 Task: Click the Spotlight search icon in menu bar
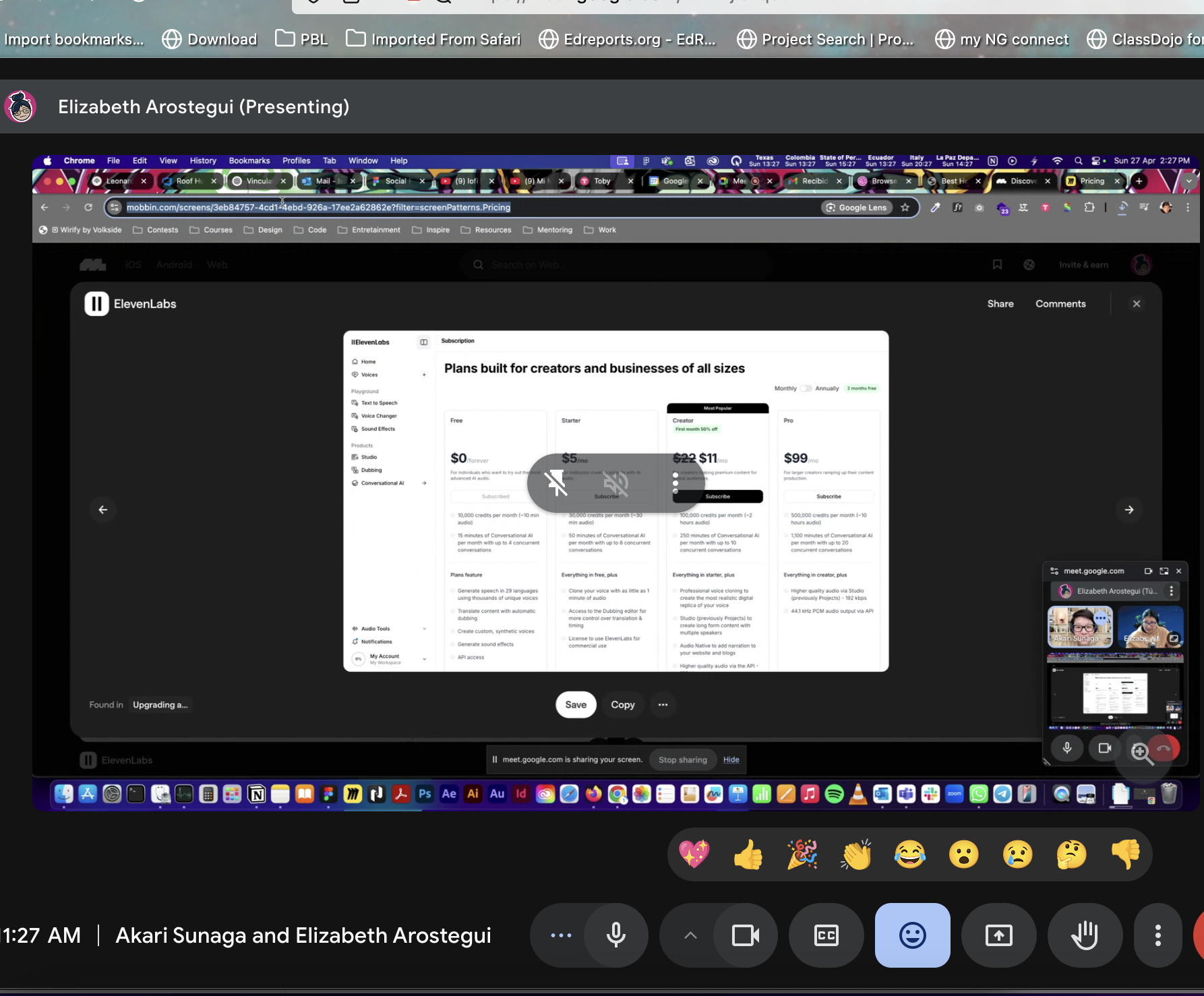coord(1079,161)
